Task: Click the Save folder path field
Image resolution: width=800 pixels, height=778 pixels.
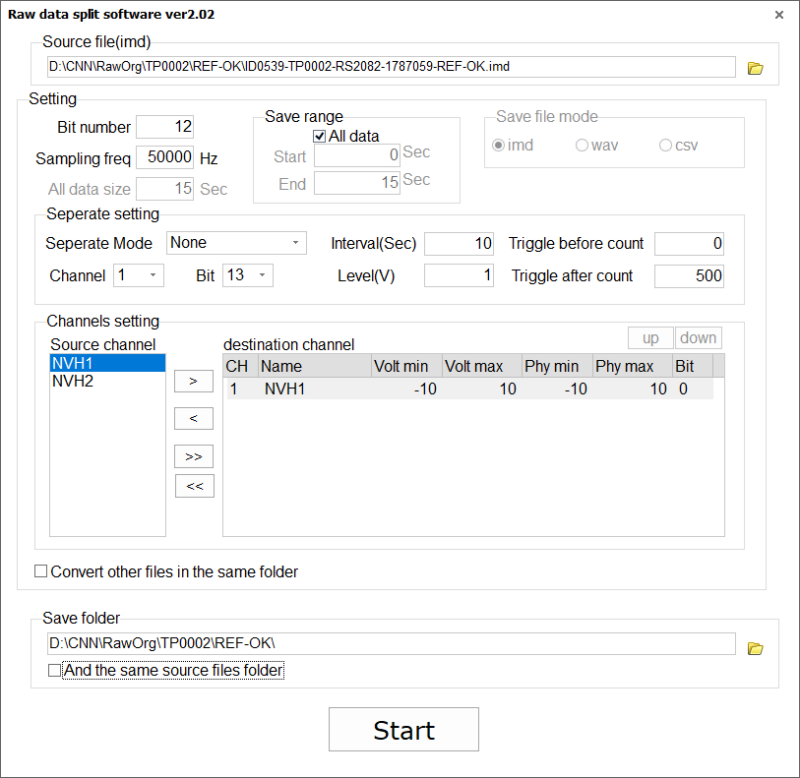Action: [x=391, y=643]
